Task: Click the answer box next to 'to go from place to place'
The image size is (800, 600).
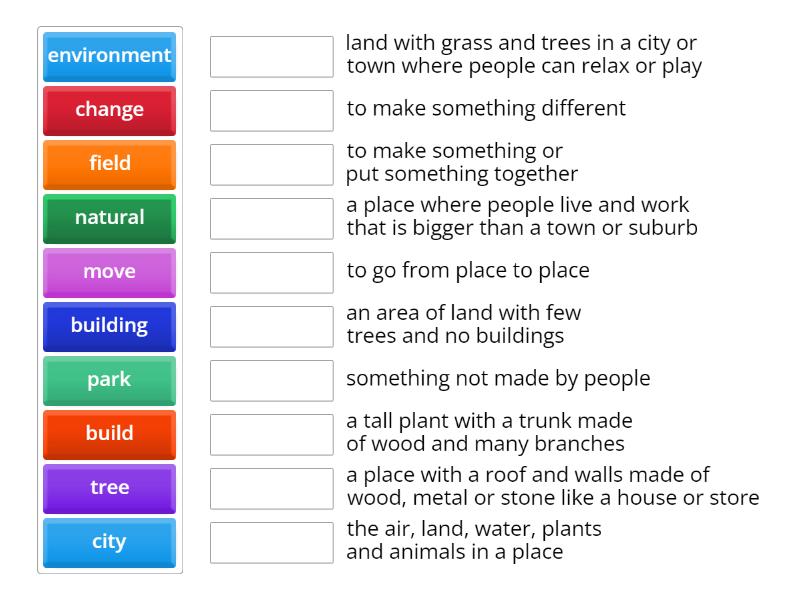Action: coord(271,270)
